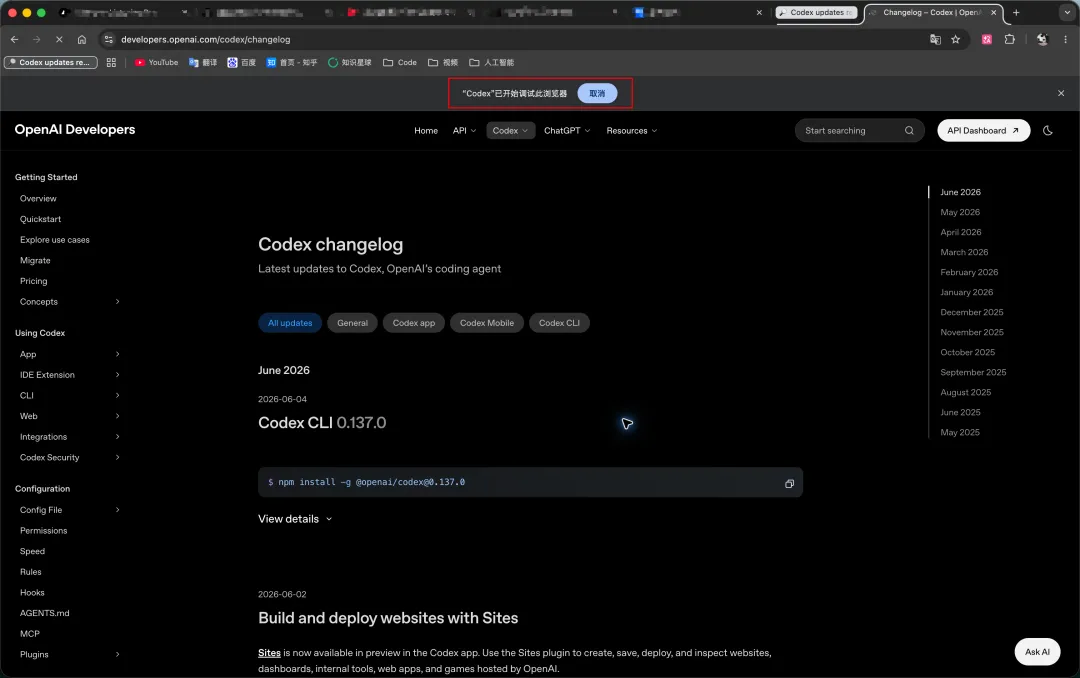1080x678 pixels.
Task: Open site information icon in address bar
Action: tap(108, 39)
